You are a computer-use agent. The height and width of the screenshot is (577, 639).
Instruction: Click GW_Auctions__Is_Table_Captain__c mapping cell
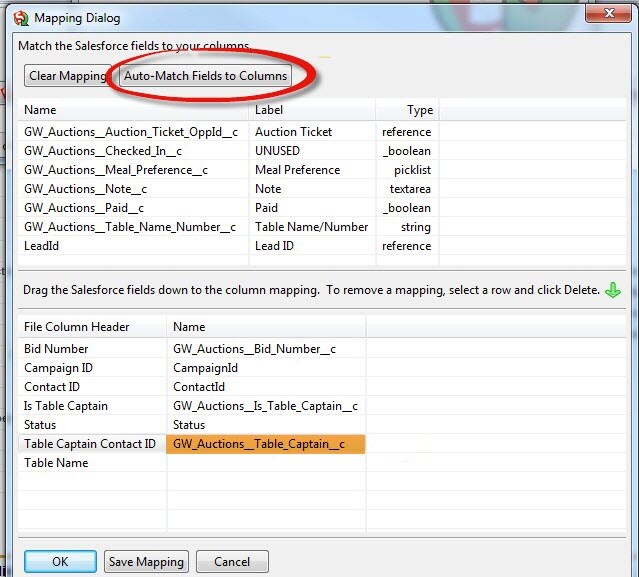click(x=265, y=406)
